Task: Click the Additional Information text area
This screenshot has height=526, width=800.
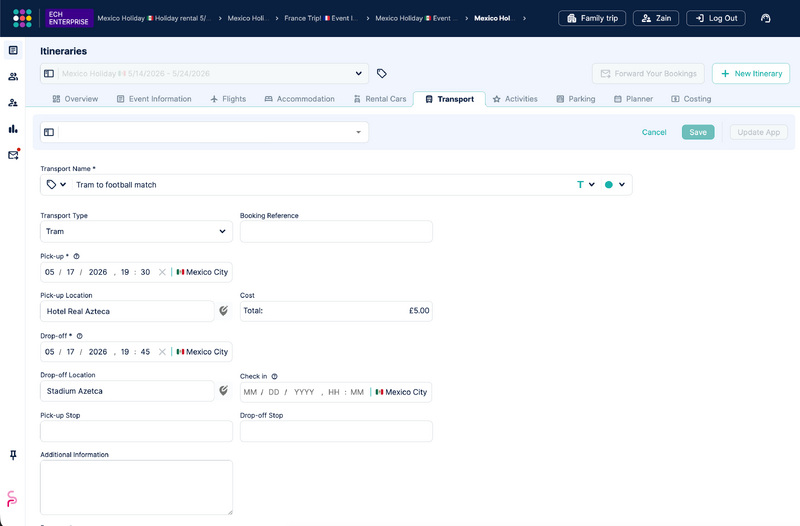Action: coord(136,487)
